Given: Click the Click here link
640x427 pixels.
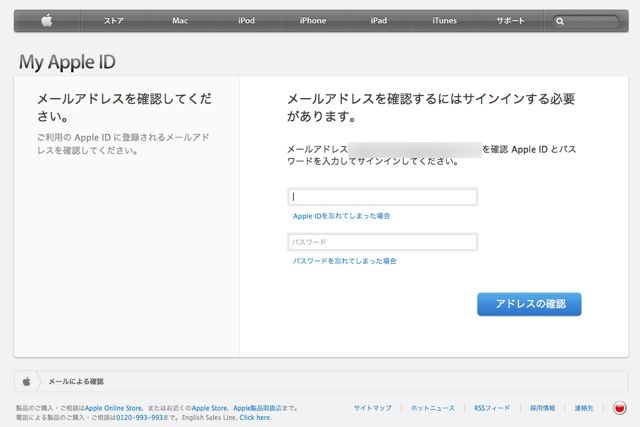Looking at the screenshot, I should pos(255,417).
